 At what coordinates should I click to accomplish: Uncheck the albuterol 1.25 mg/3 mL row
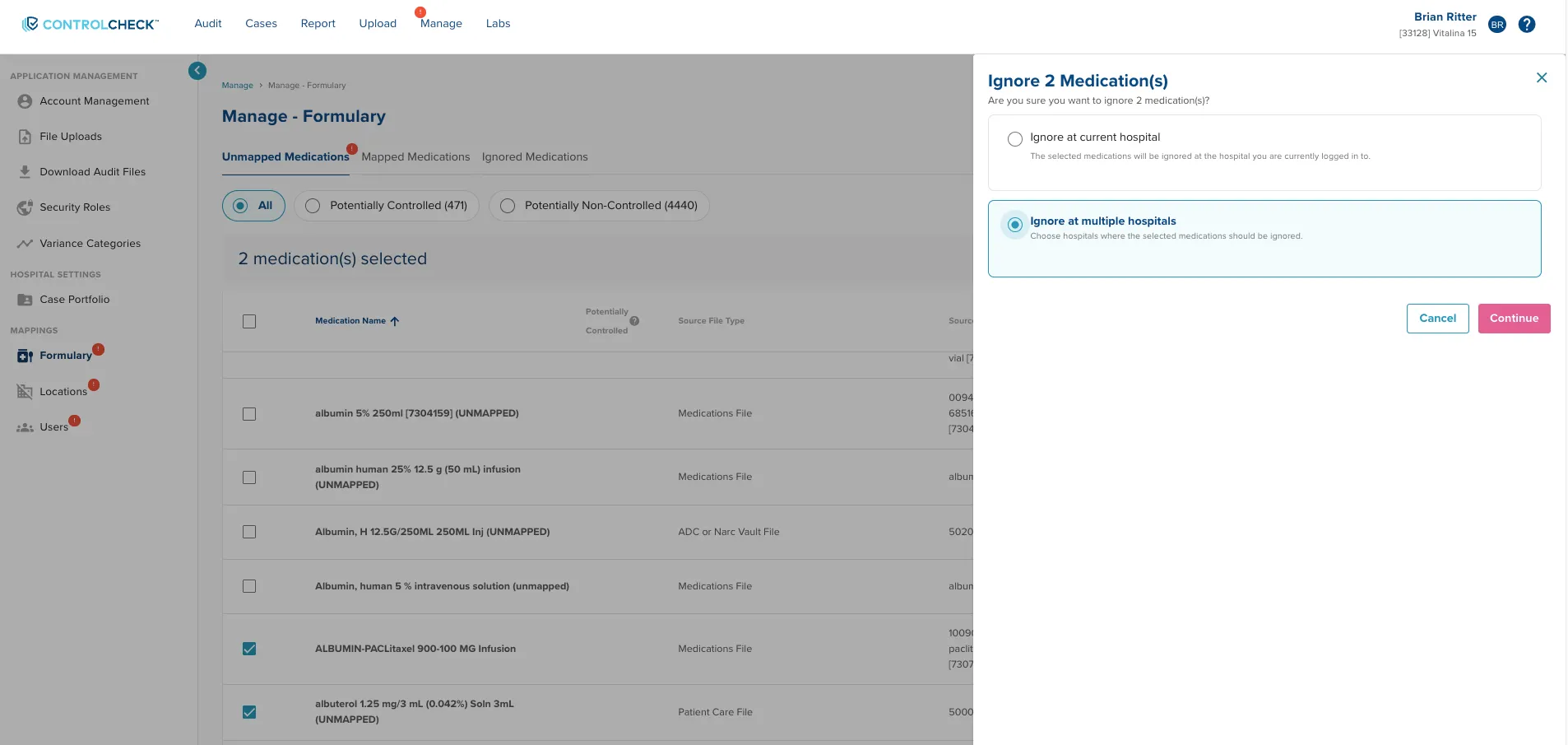click(x=249, y=712)
